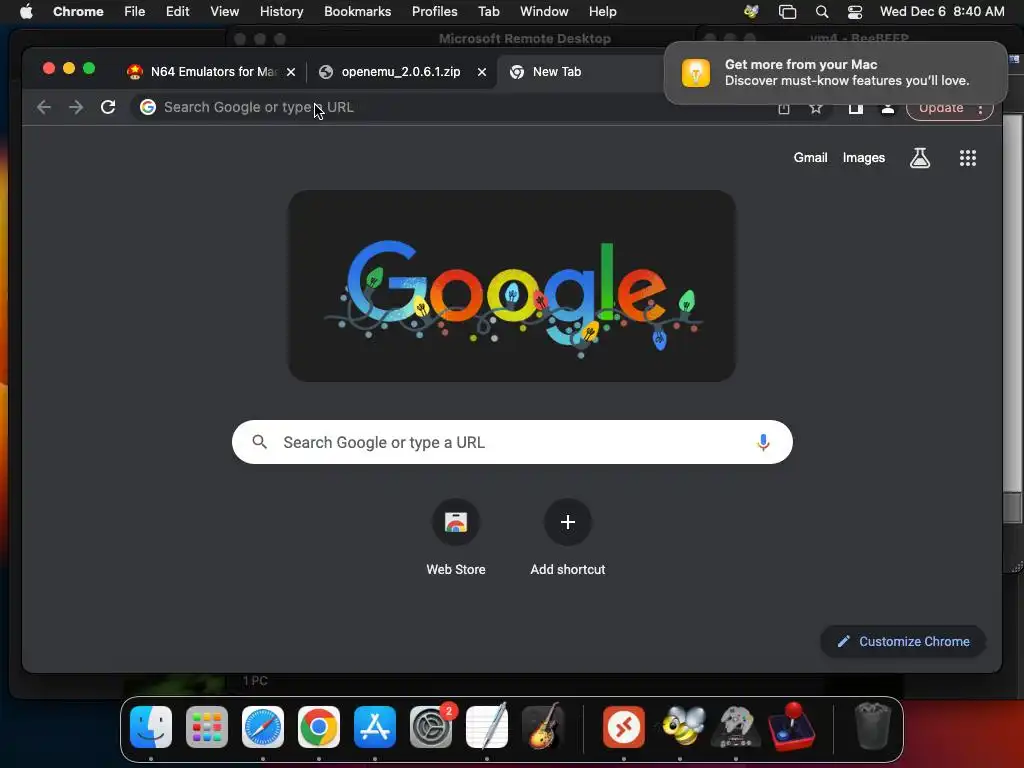This screenshot has width=1024, height=768.
Task: Open Launchpad from the Dock
Action: 207,727
